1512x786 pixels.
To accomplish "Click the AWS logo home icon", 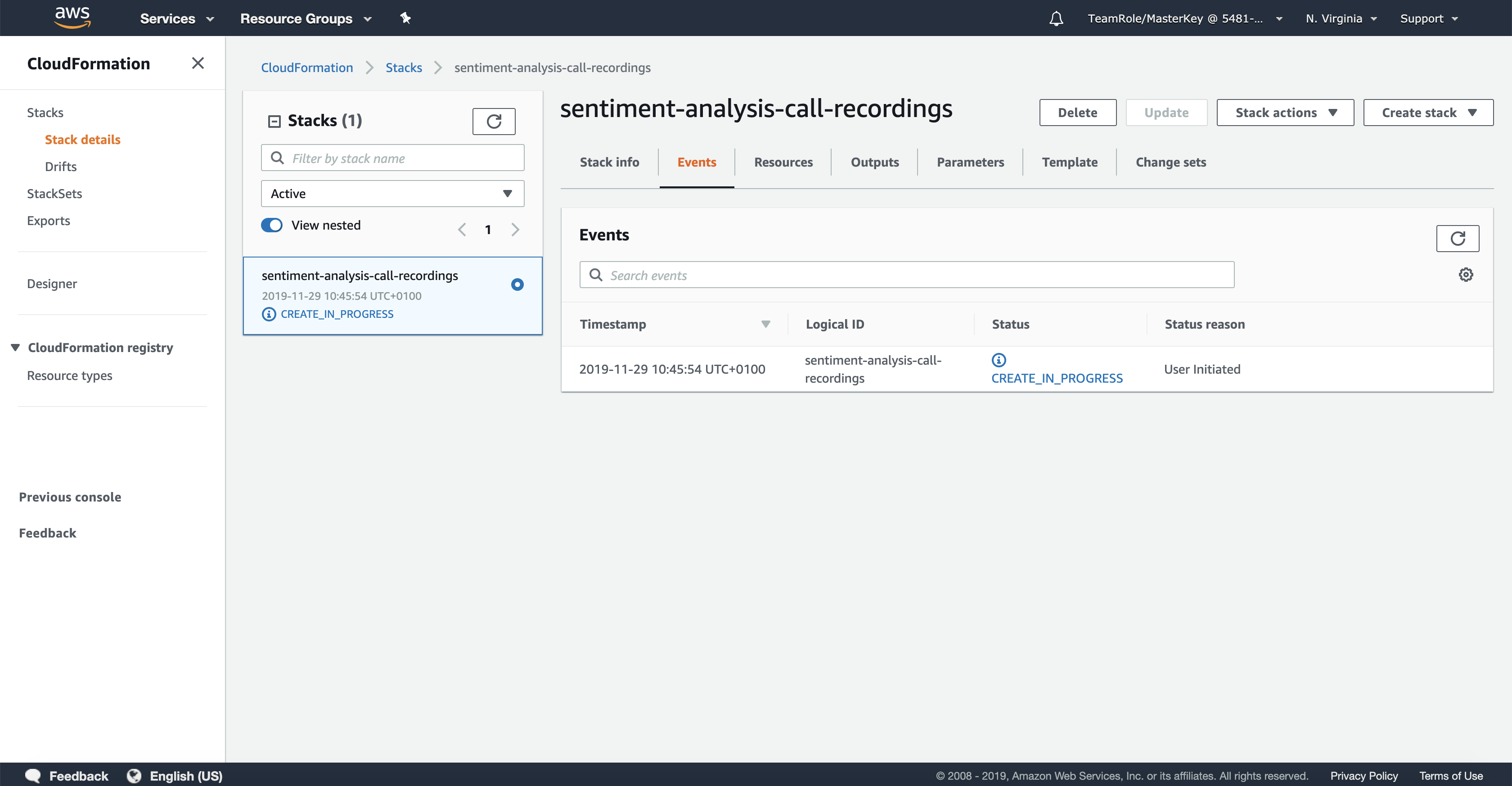I will (72, 18).
